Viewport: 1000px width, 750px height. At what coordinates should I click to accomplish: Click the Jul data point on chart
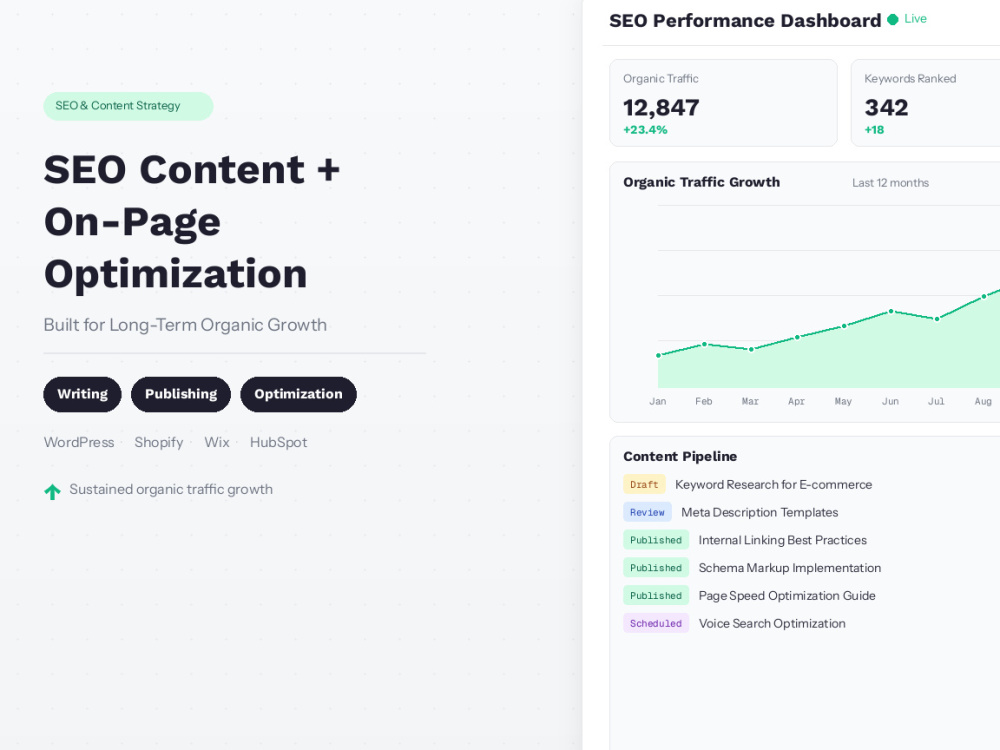937,319
